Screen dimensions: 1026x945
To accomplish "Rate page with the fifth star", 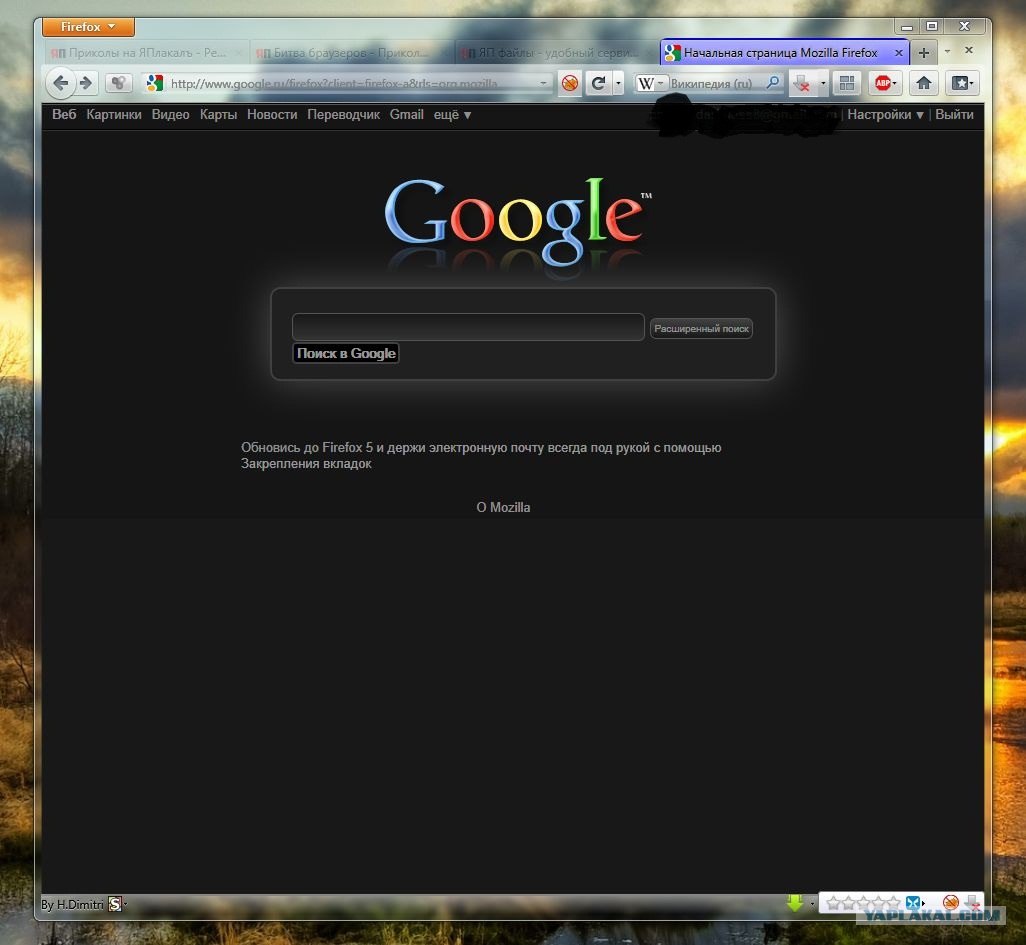I will pos(893,904).
